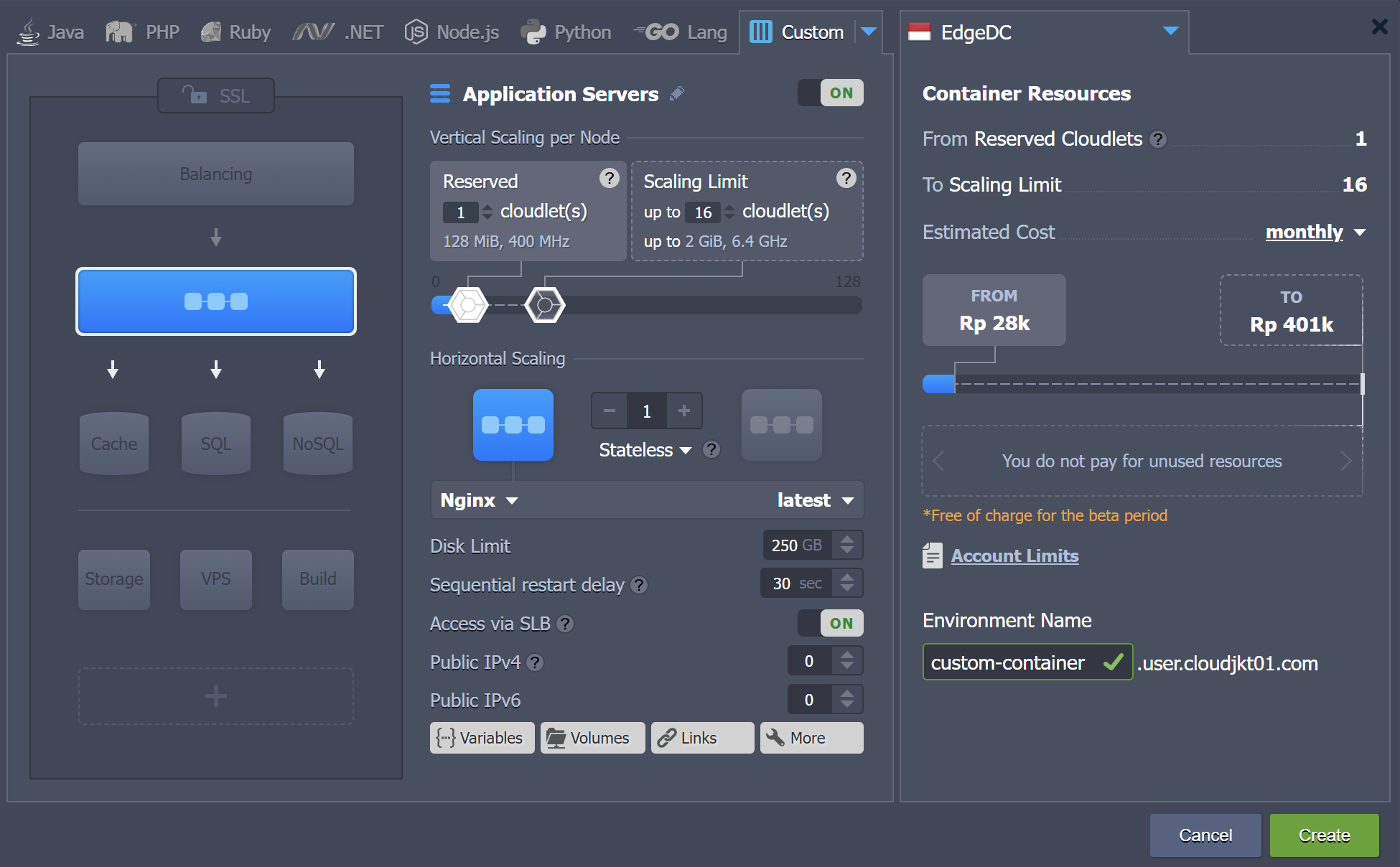
Task: Open the monthly cost period dropdown
Action: [1315, 232]
